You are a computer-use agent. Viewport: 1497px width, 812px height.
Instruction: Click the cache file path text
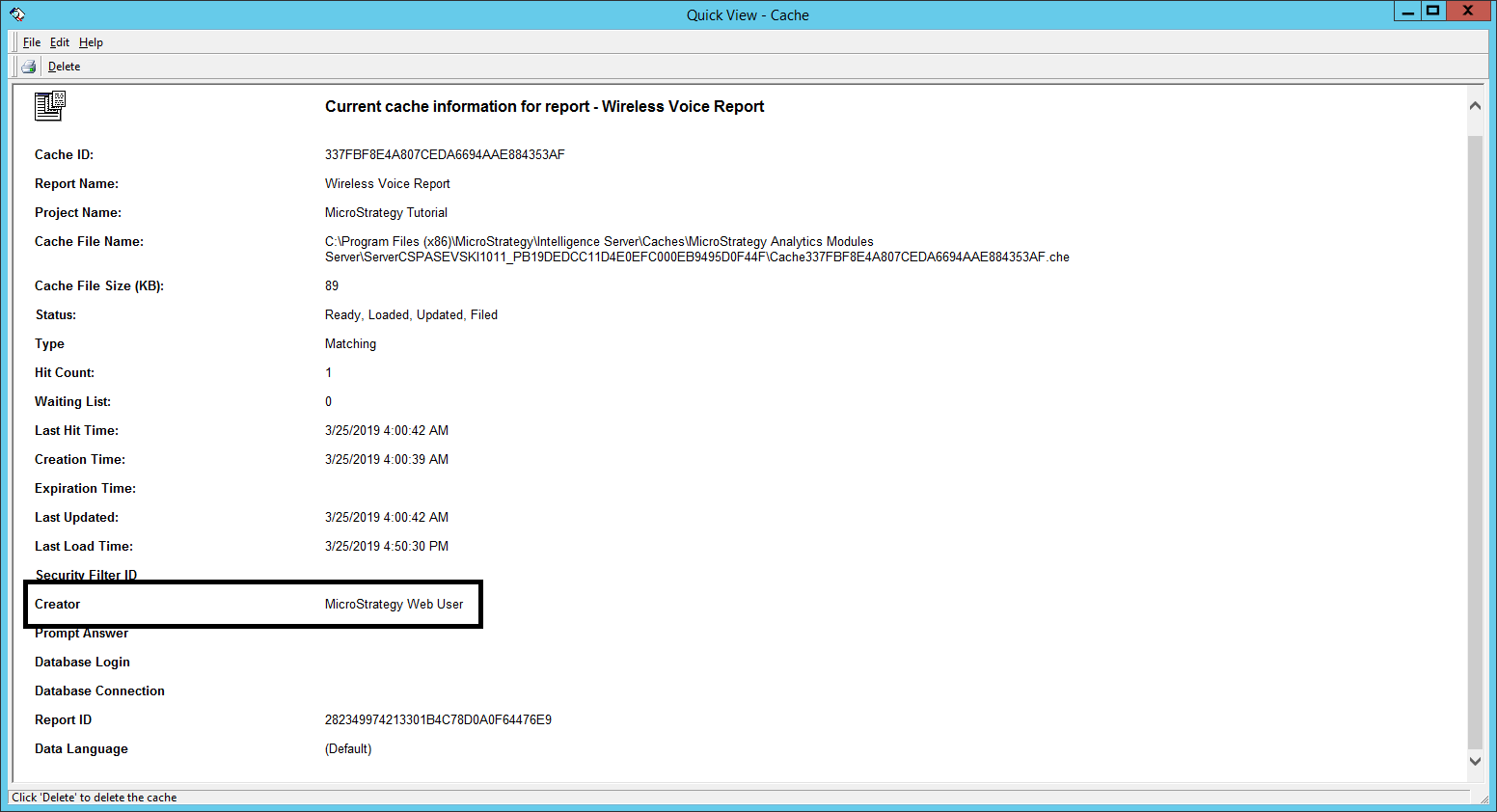click(696, 250)
